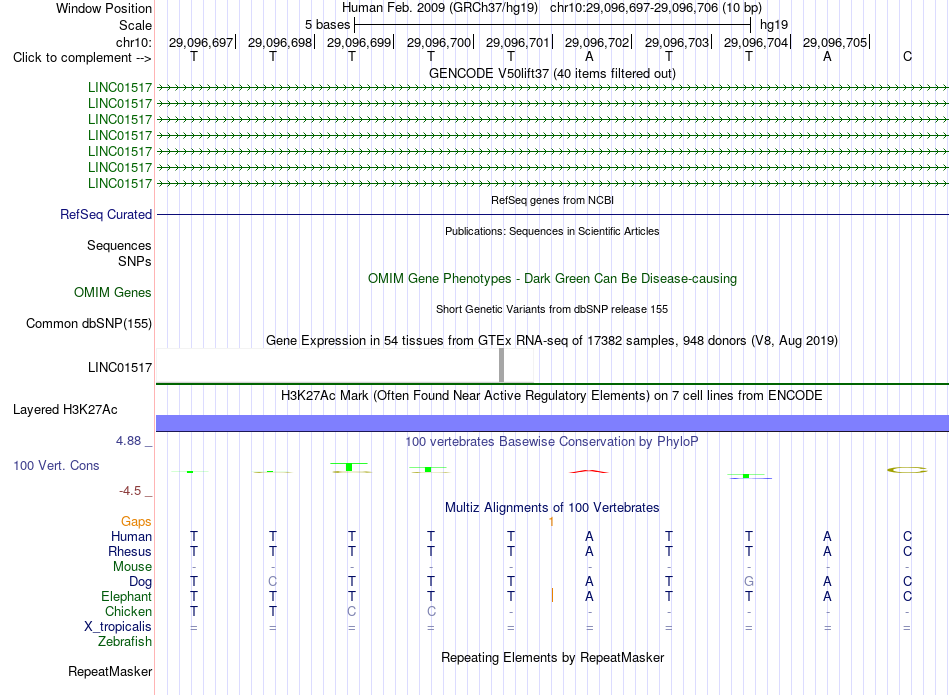Select the Rhesus alignment row label
Image resolution: width=950 pixels, height=695 pixels.
click(x=130, y=551)
